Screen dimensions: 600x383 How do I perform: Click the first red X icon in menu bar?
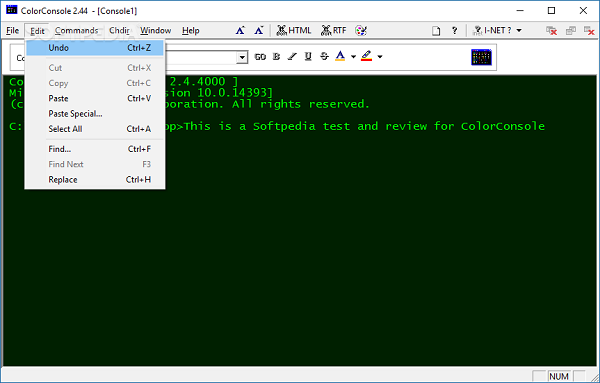(551, 31)
